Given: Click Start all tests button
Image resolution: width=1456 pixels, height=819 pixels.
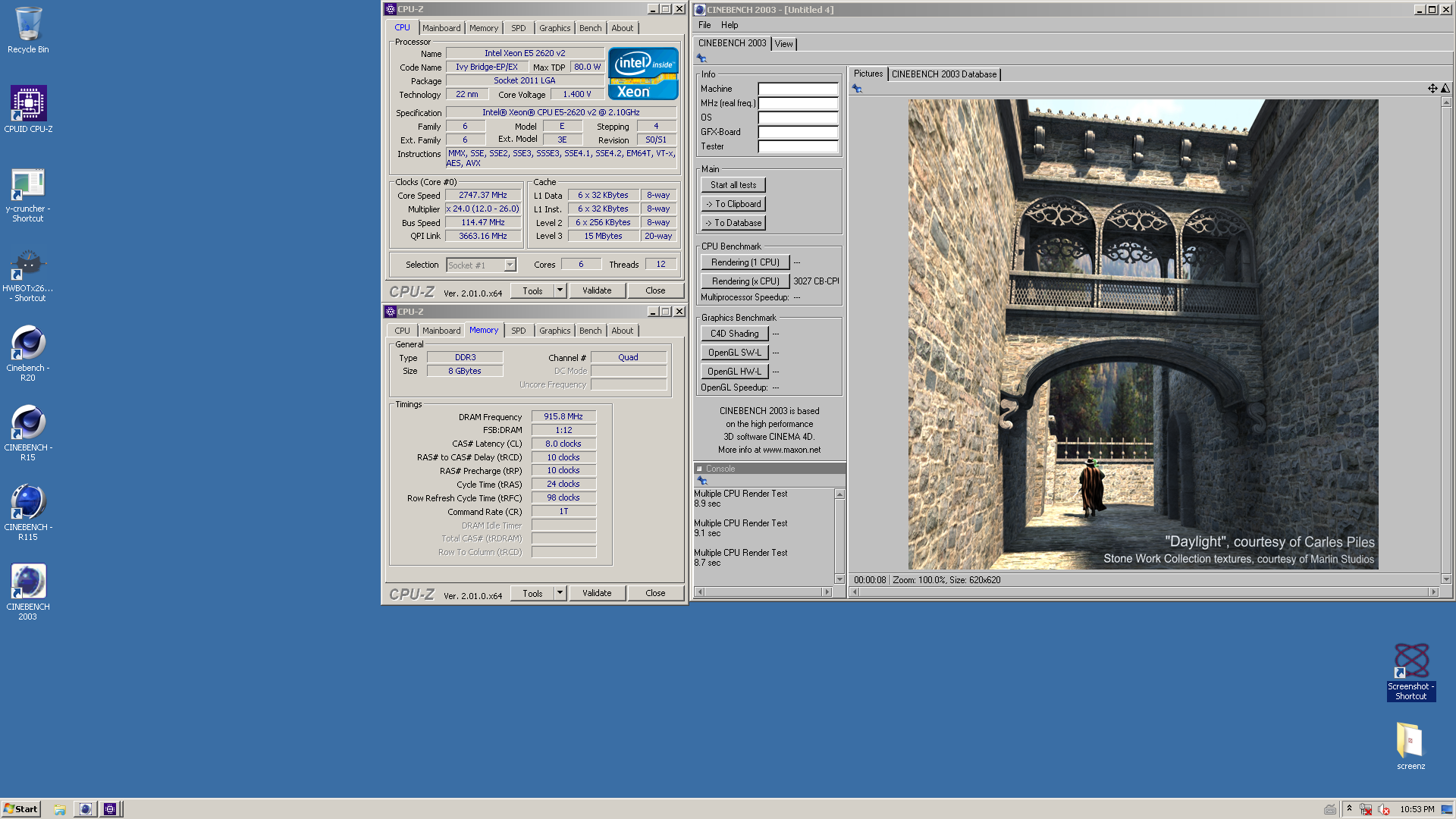Looking at the screenshot, I should point(733,185).
